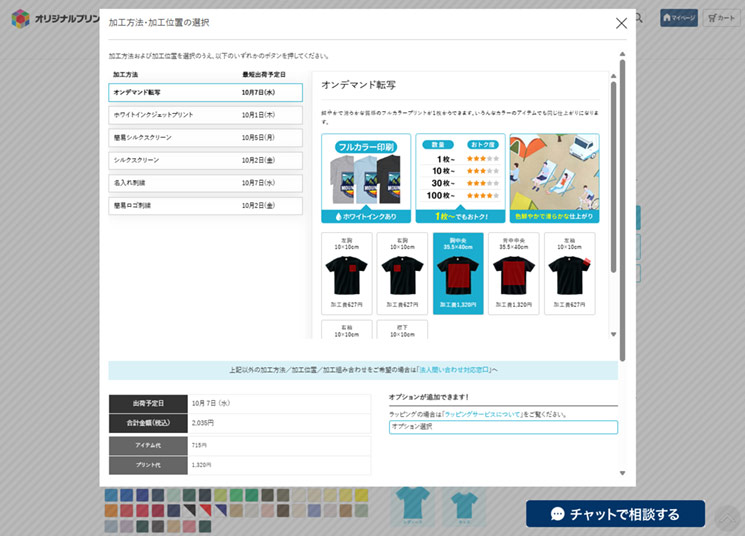Click the dialog scrollbar down arrow
The width and height of the screenshot is (745, 536).
pos(622,473)
